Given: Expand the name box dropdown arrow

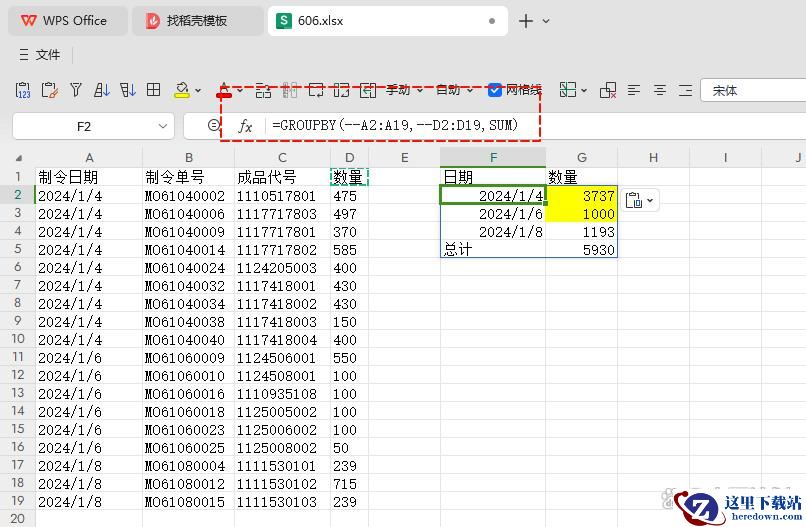Looking at the screenshot, I should (162, 126).
